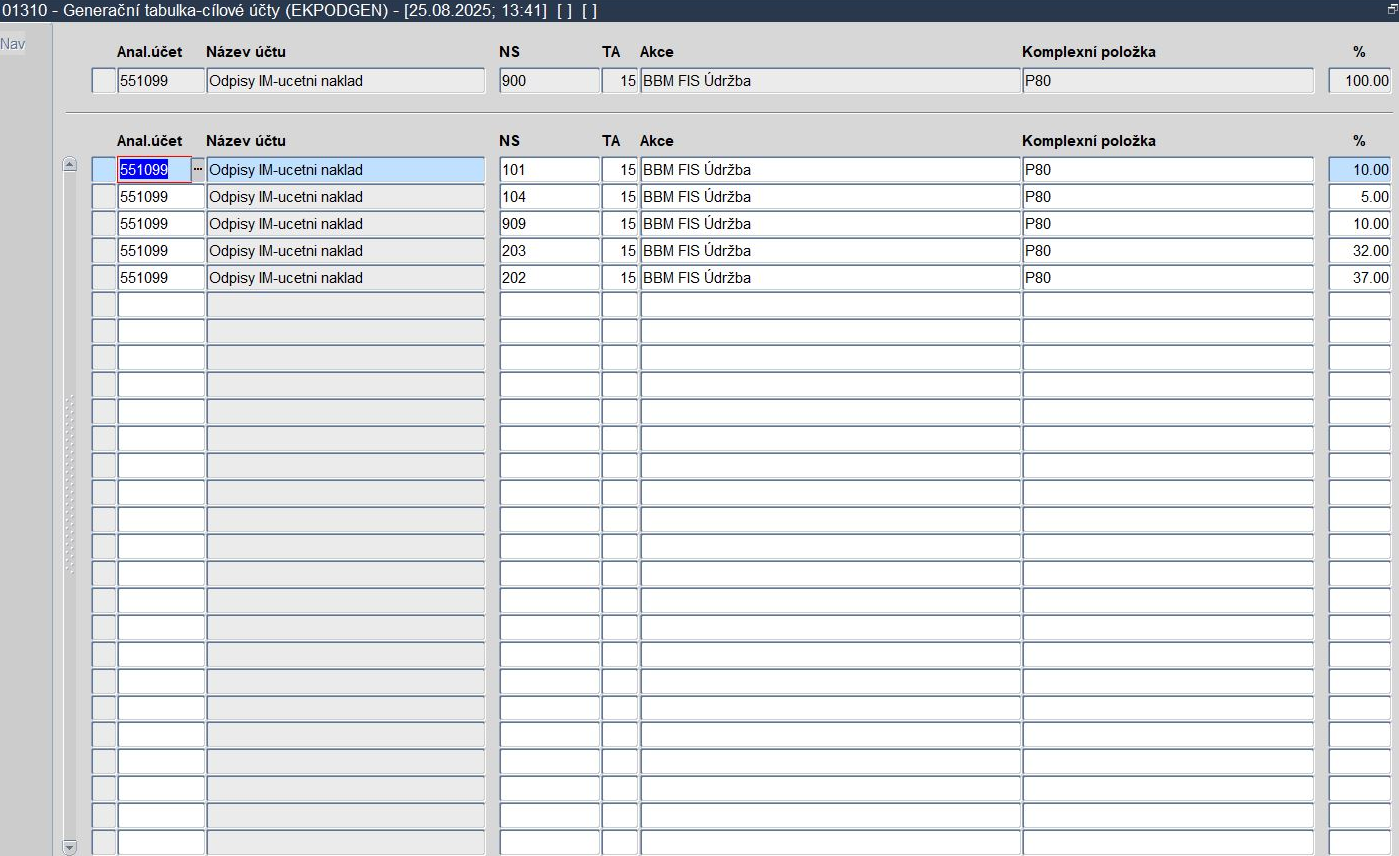The height and width of the screenshot is (856, 1399).
Task: Click the 551099 account field in the NS 900 header row
Action: (161, 81)
